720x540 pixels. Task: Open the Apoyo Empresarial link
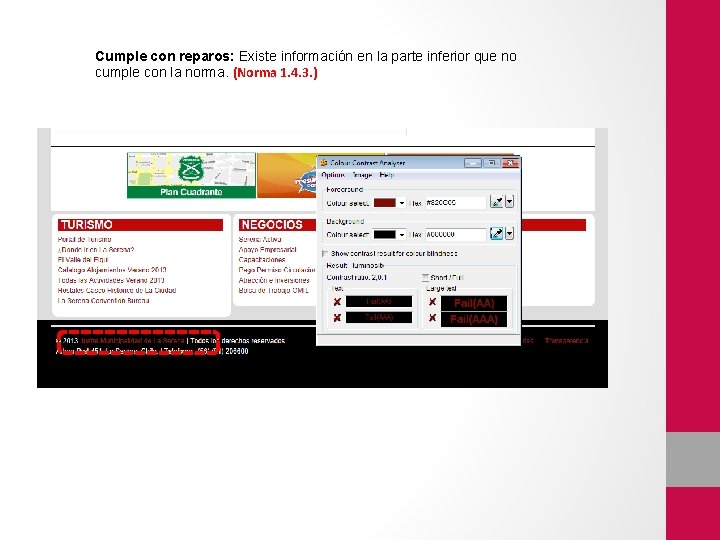(x=267, y=250)
